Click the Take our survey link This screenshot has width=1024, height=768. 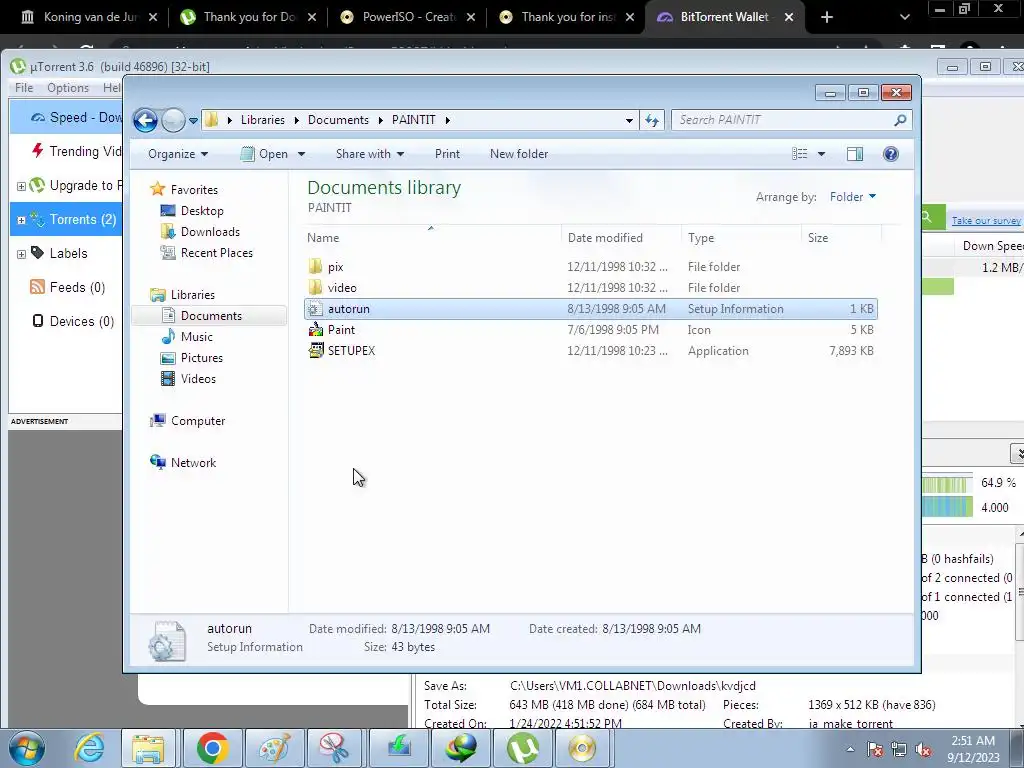click(x=985, y=221)
